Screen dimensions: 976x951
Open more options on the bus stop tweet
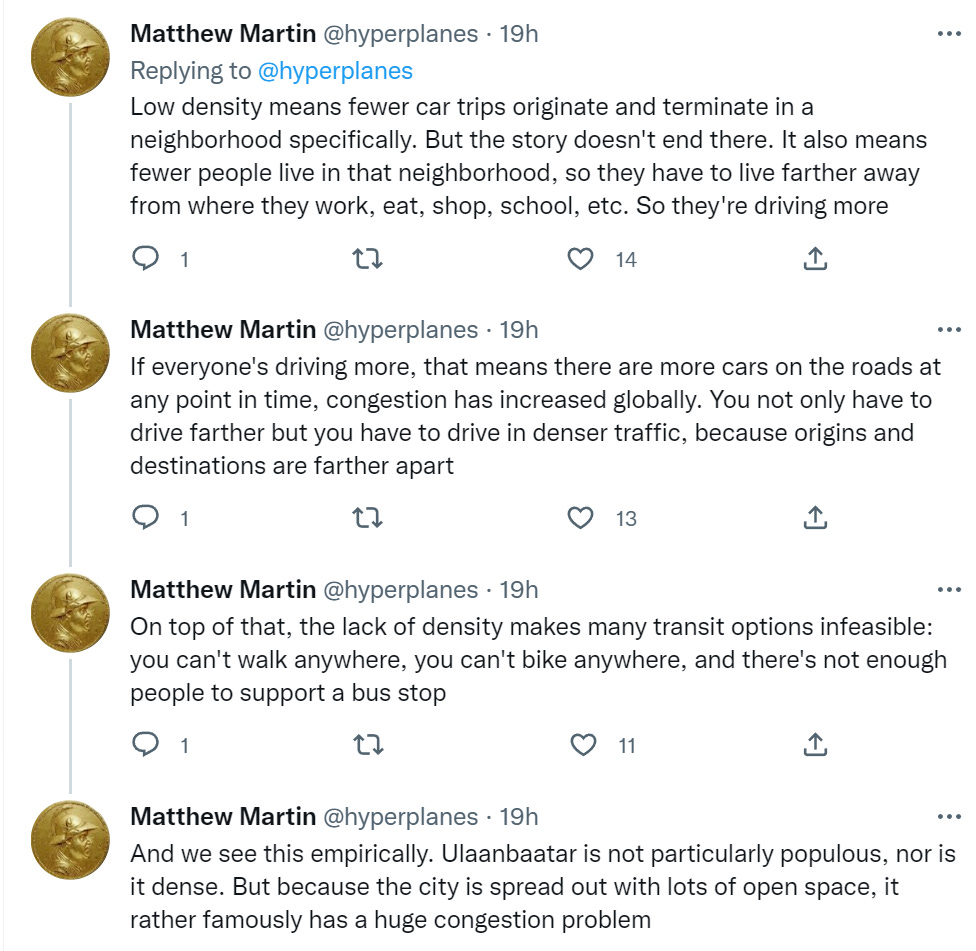(x=947, y=590)
